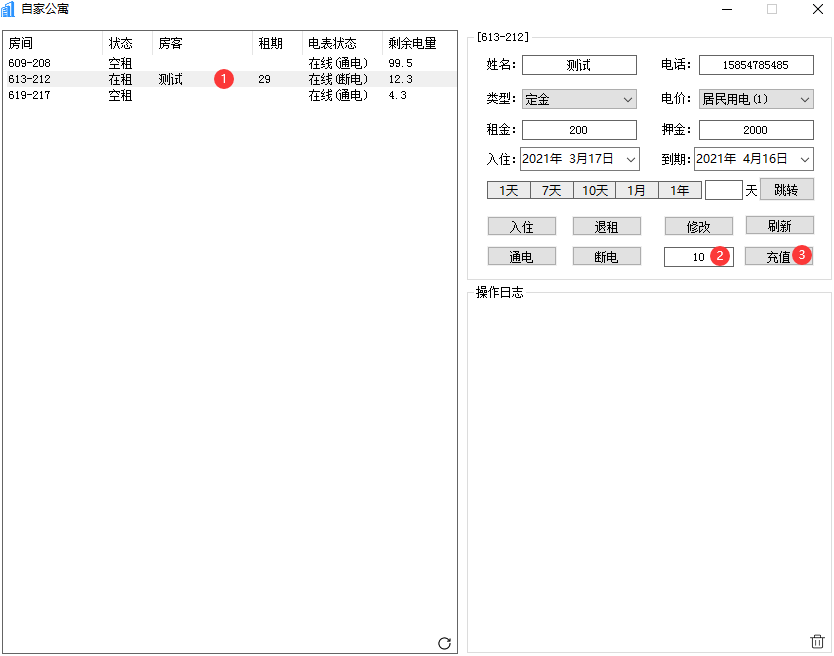Click the 通电 power-on button
This screenshot has width=834, height=656.
pos(521,256)
